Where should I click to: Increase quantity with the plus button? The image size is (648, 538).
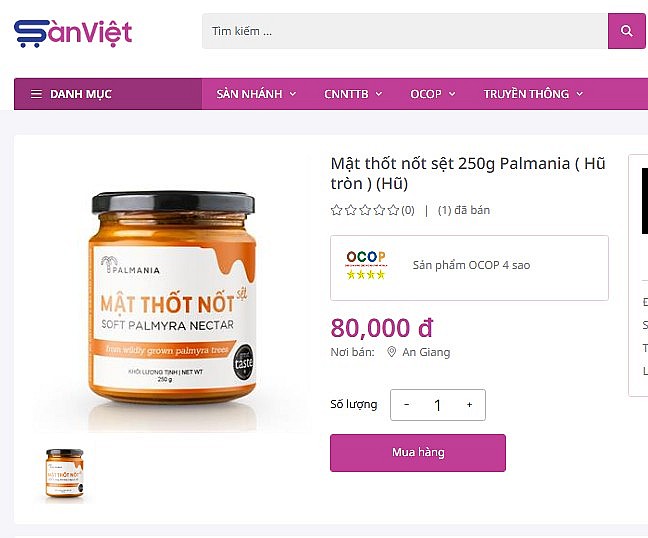coord(469,405)
